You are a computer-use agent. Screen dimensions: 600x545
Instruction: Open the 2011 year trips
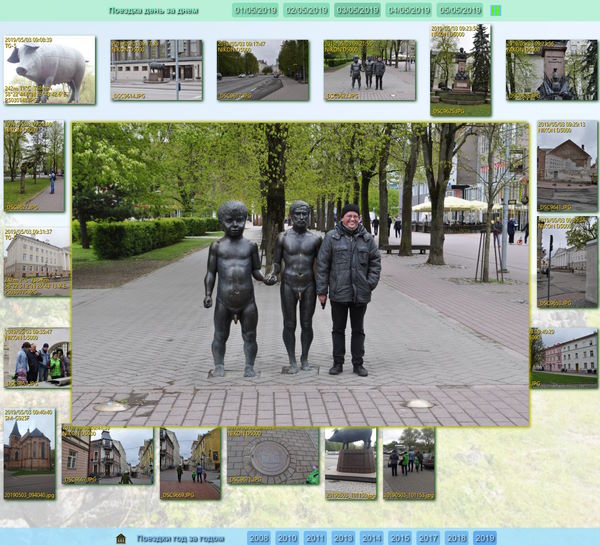tap(315, 538)
